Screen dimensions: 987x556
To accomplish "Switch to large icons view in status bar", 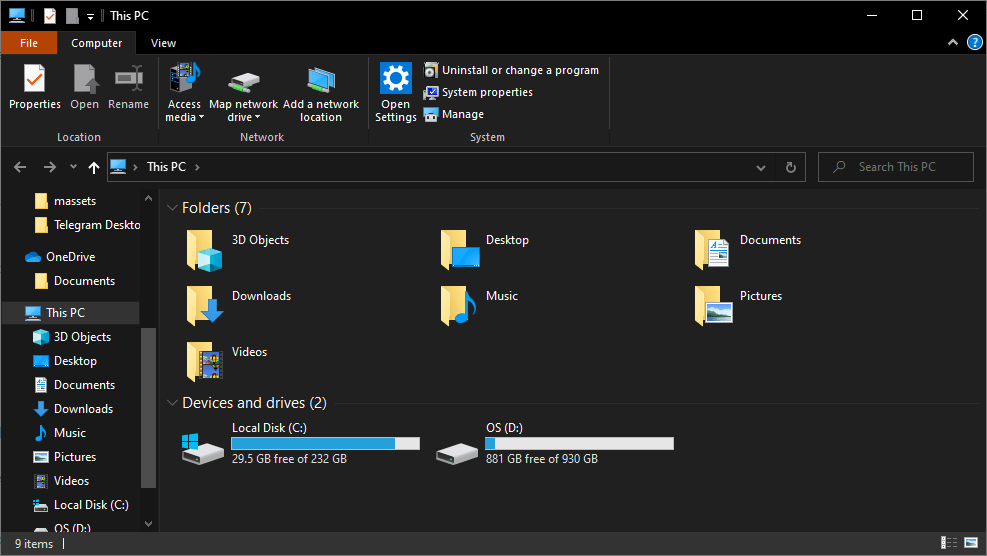I will pos(970,543).
